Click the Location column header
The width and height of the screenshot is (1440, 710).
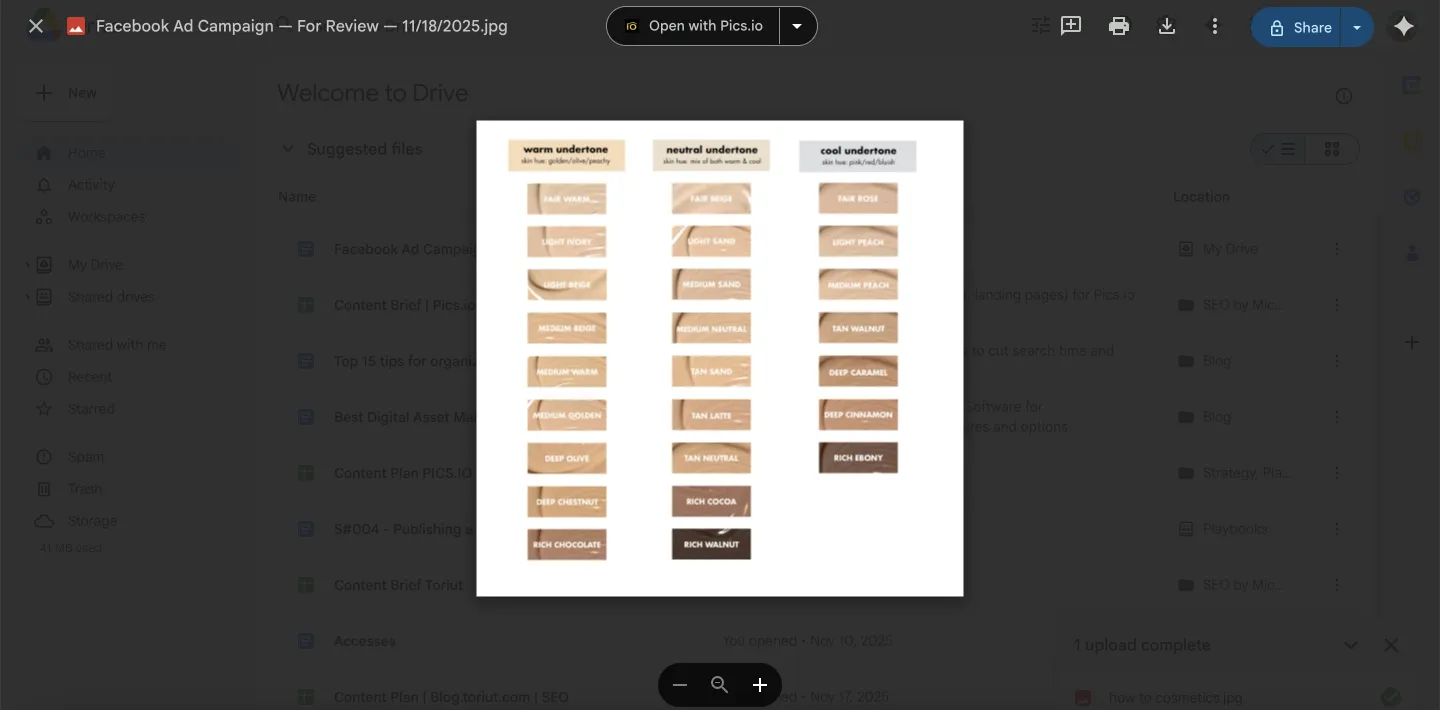[x=1201, y=197]
